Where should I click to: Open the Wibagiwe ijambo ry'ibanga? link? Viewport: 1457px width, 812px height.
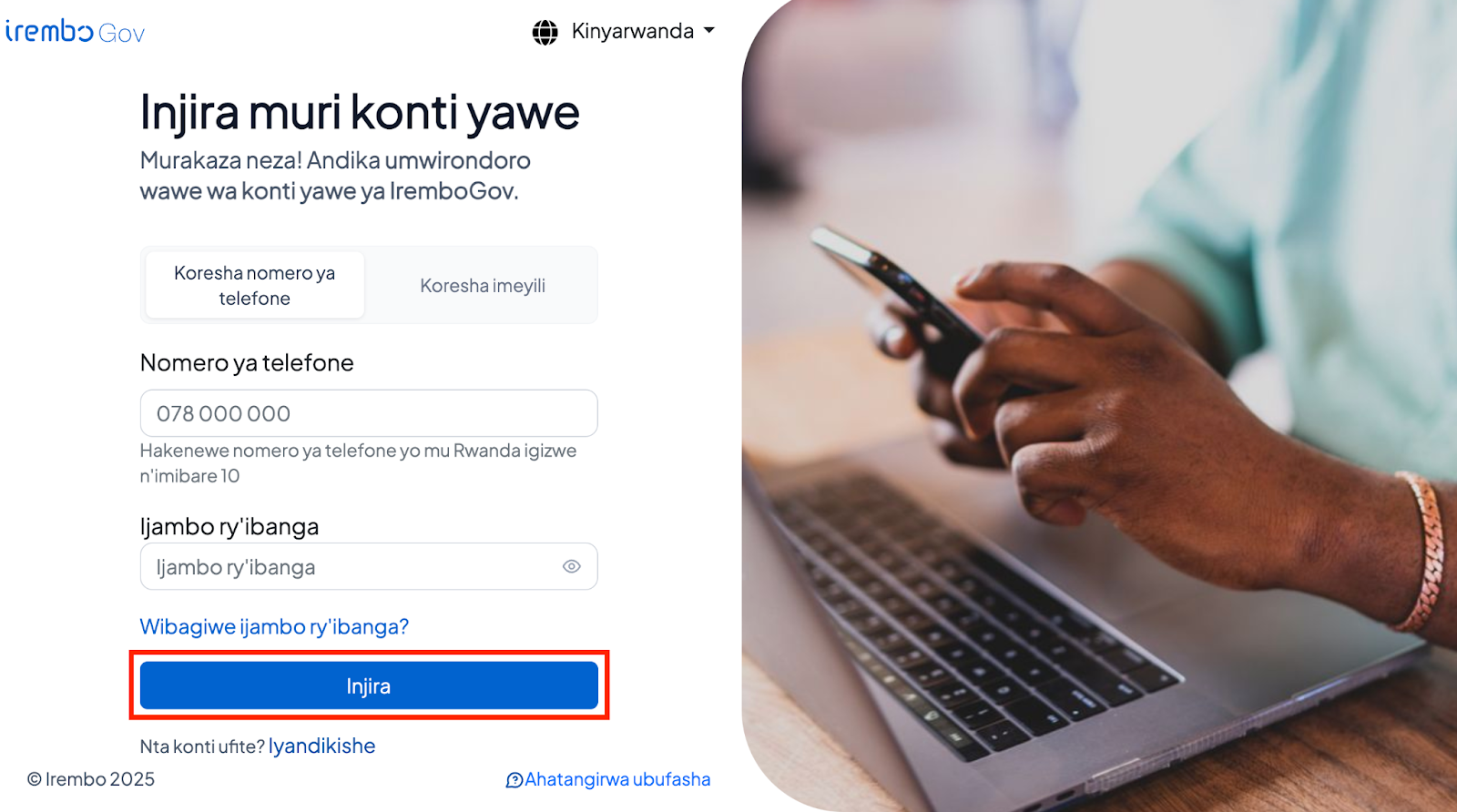pos(274,626)
